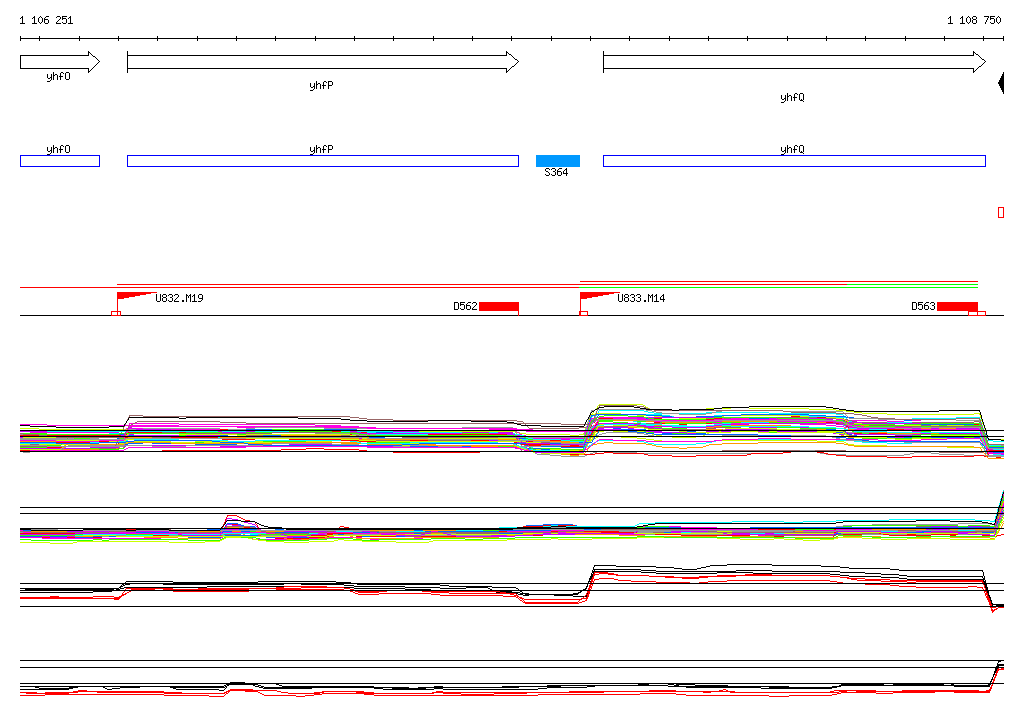This screenshot has width=1024, height=714.
Task: Click the D563 label text
Action: (923, 306)
